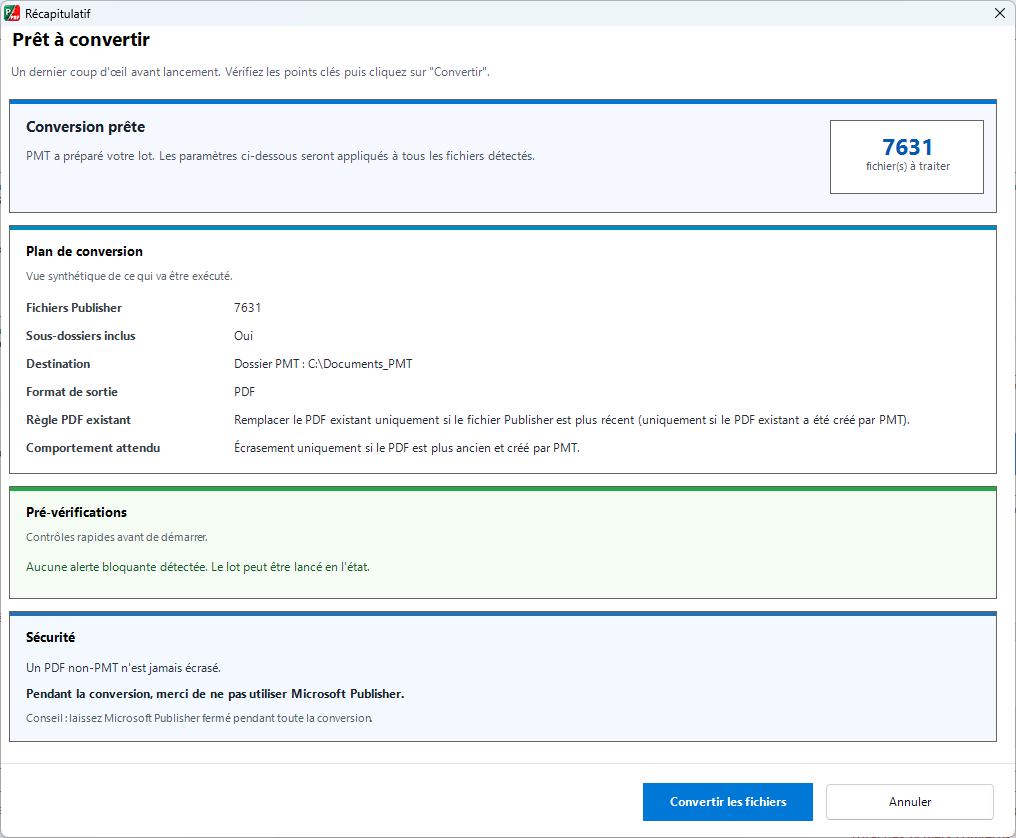Click the Récapitulatif window title text
Viewport: 1016px width, 838px height.
point(58,14)
